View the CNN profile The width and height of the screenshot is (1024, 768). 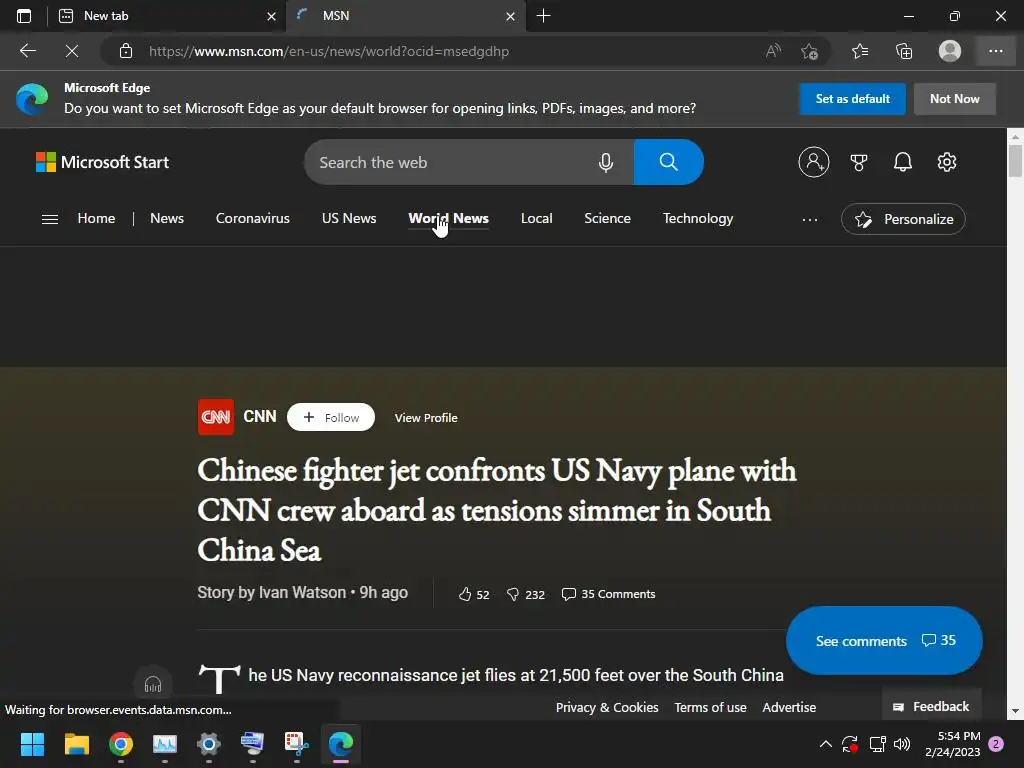coord(426,418)
